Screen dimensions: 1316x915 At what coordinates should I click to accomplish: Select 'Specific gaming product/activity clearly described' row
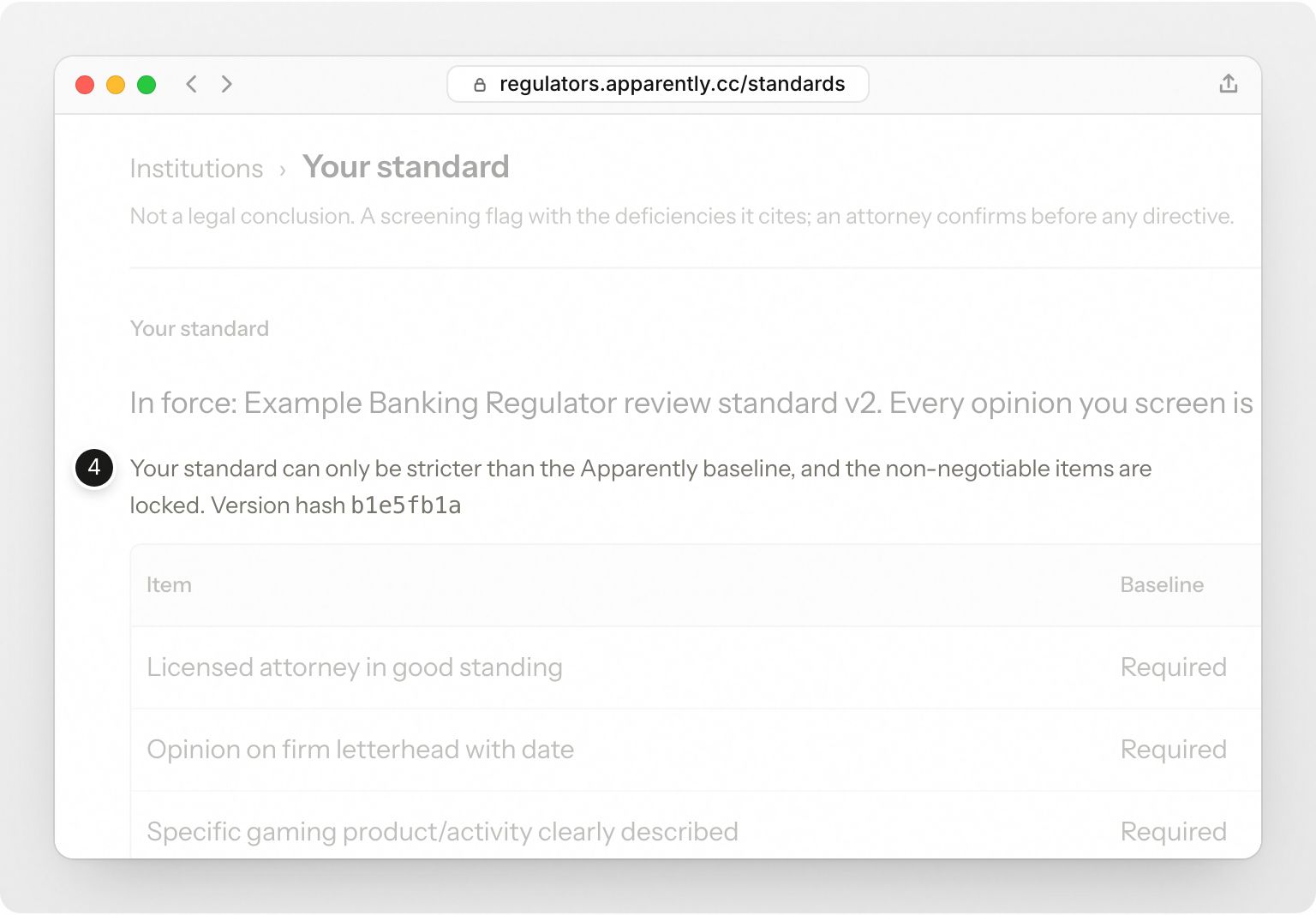[x=696, y=825]
